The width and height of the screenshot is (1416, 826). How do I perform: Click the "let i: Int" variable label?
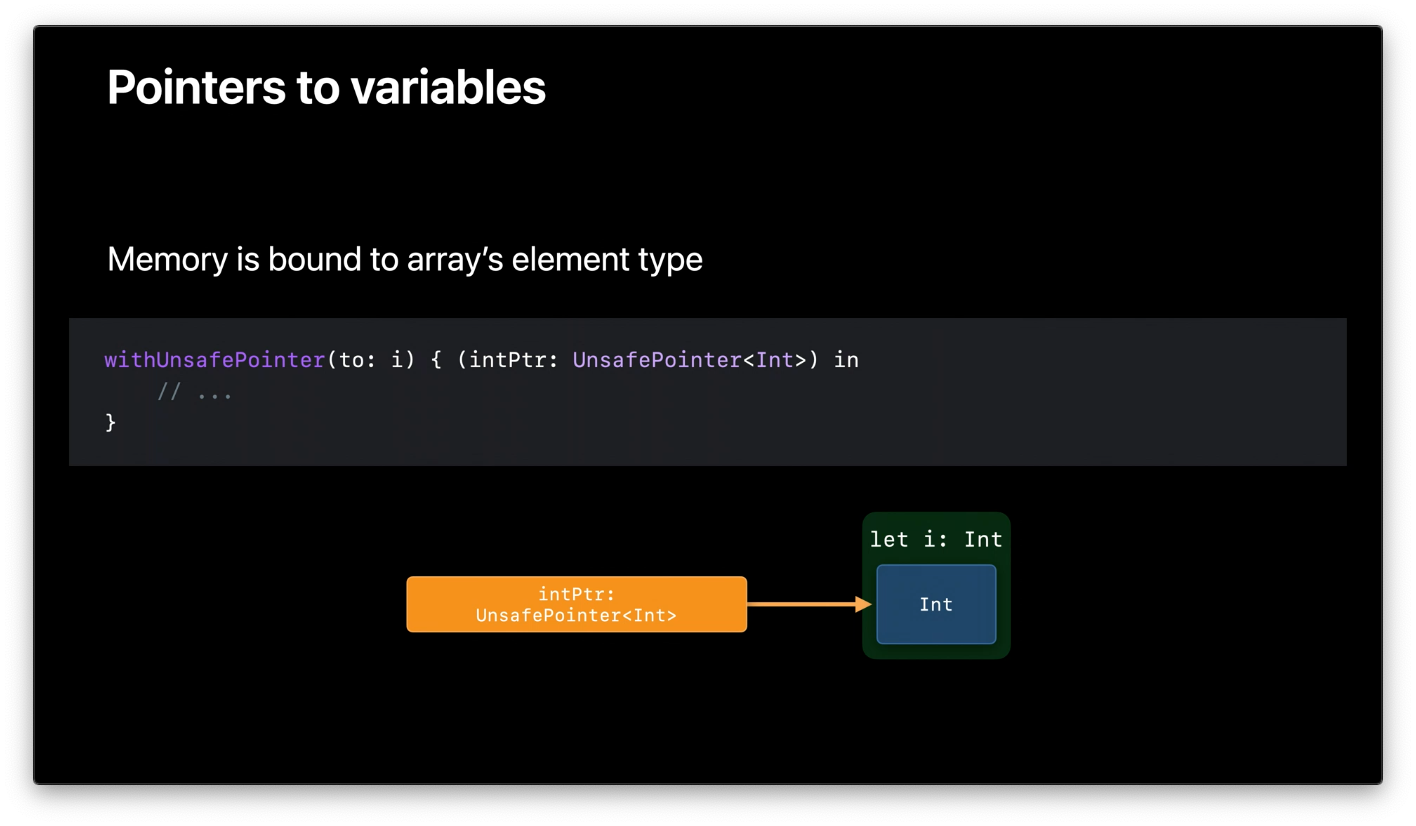pos(936,540)
